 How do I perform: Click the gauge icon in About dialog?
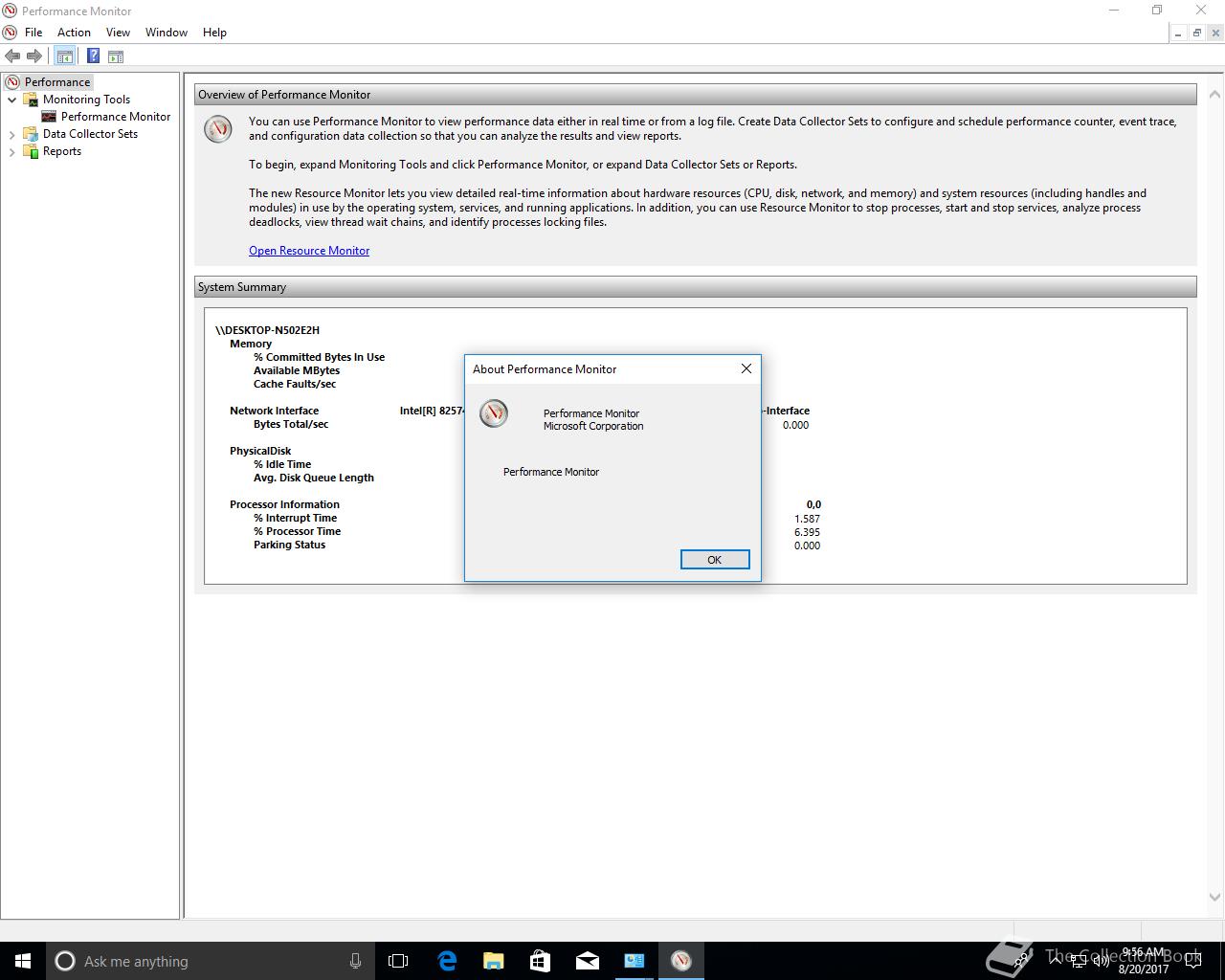tap(494, 413)
